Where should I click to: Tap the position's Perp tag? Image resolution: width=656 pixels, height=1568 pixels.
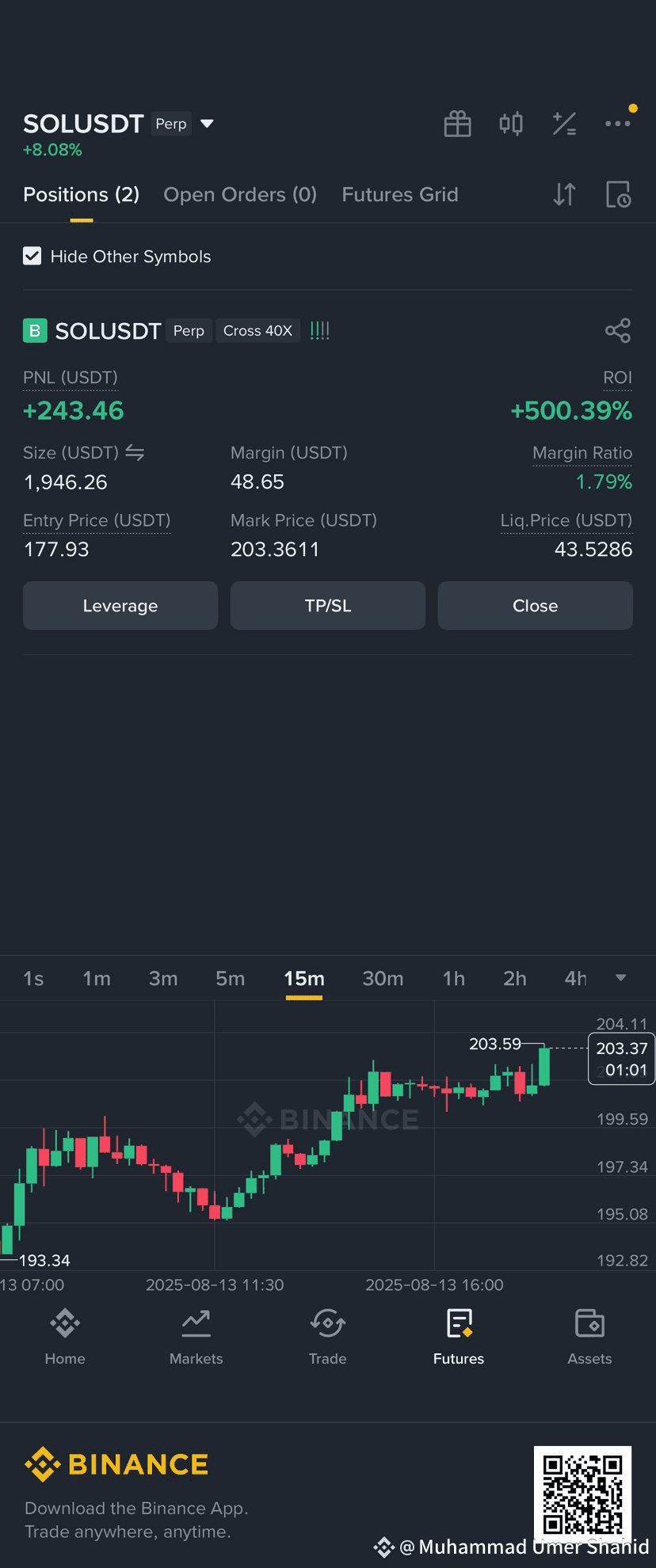pyautogui.click(x=189, y=330)
